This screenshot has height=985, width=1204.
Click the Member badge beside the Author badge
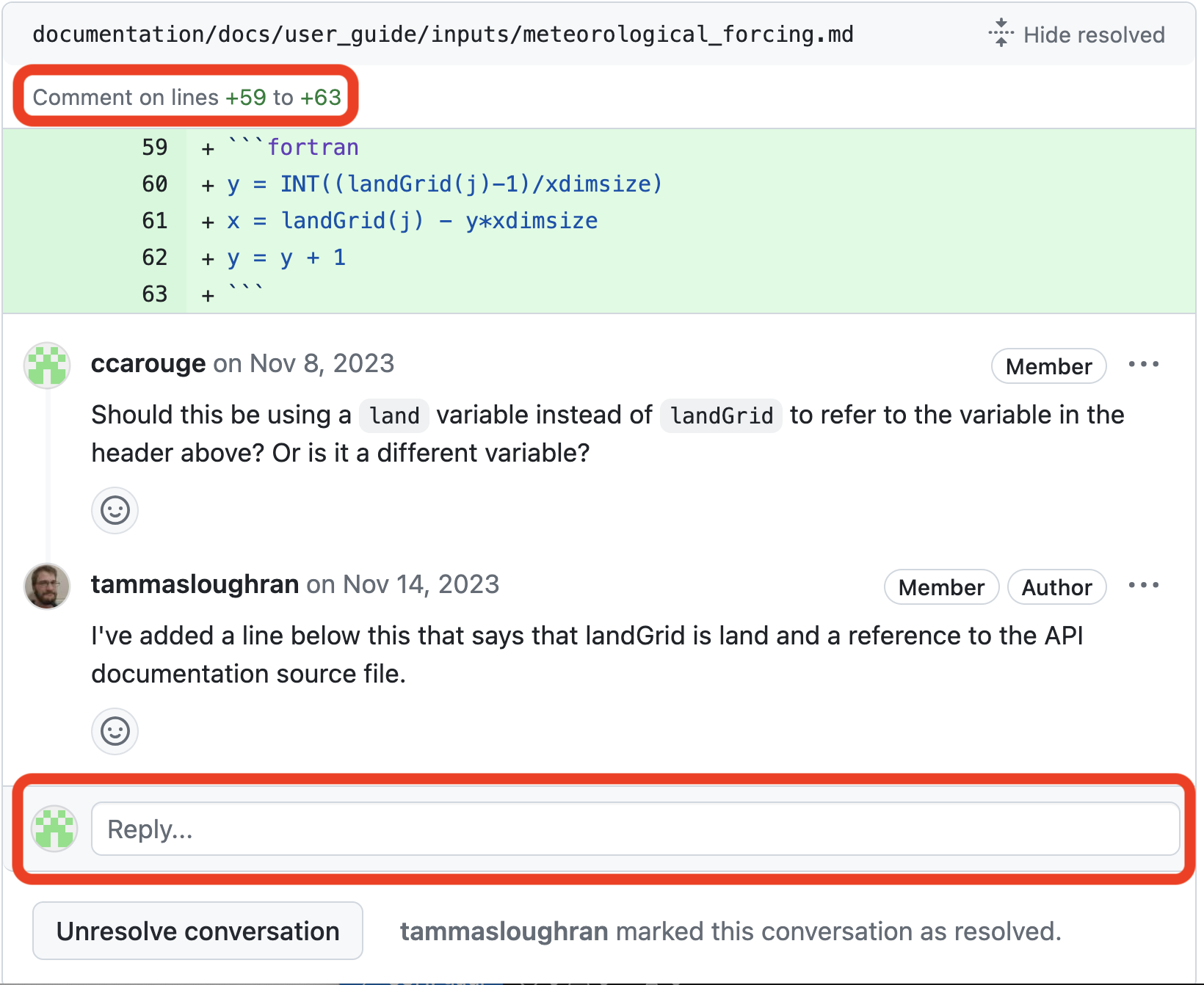pos(941,587)
